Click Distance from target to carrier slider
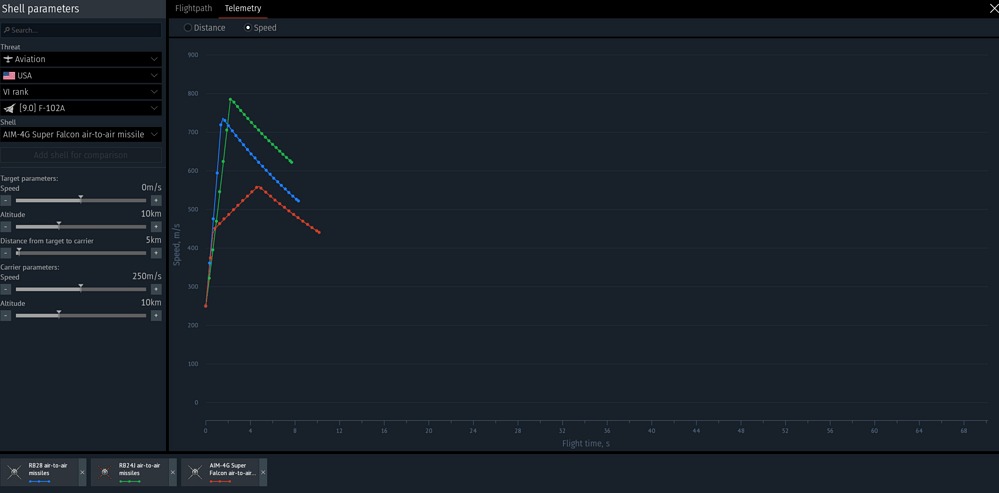Image resolution: width=999 pixels, height=493 pixels. (81, 253)
